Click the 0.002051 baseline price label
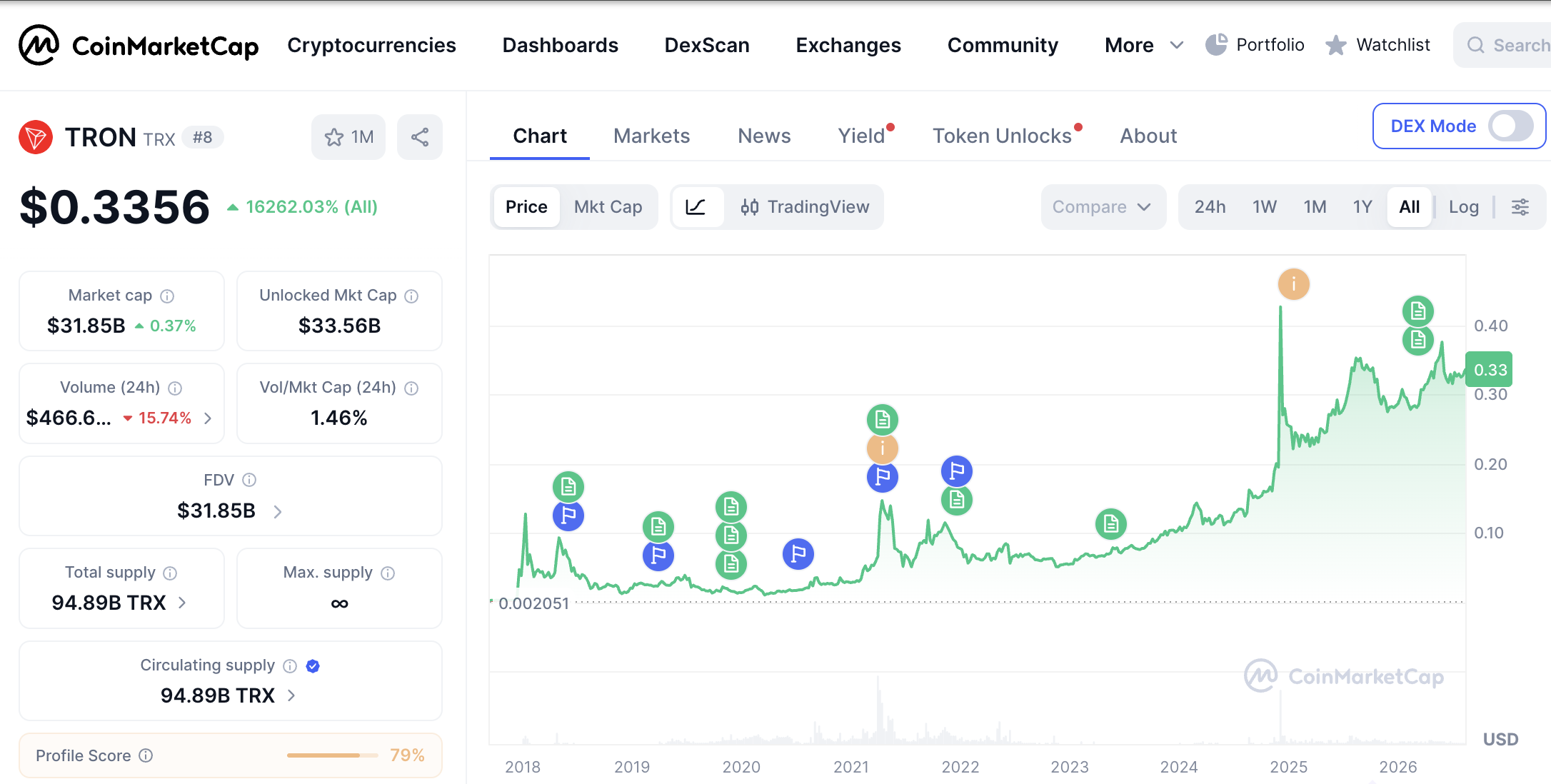 (x=533, y=603)
